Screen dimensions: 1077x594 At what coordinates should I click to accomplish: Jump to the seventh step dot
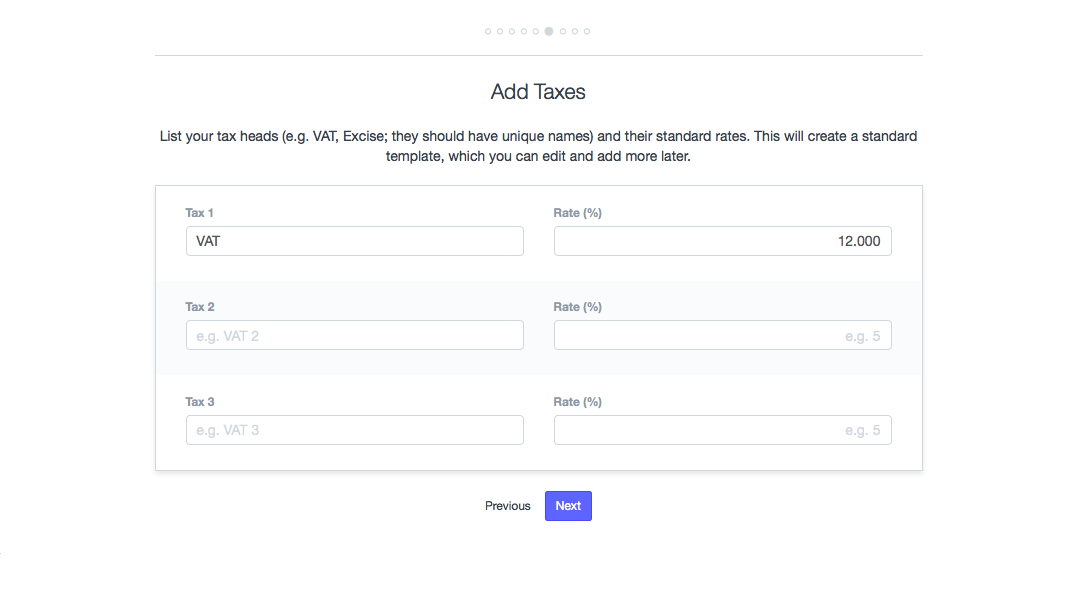[x=563, y=32]
